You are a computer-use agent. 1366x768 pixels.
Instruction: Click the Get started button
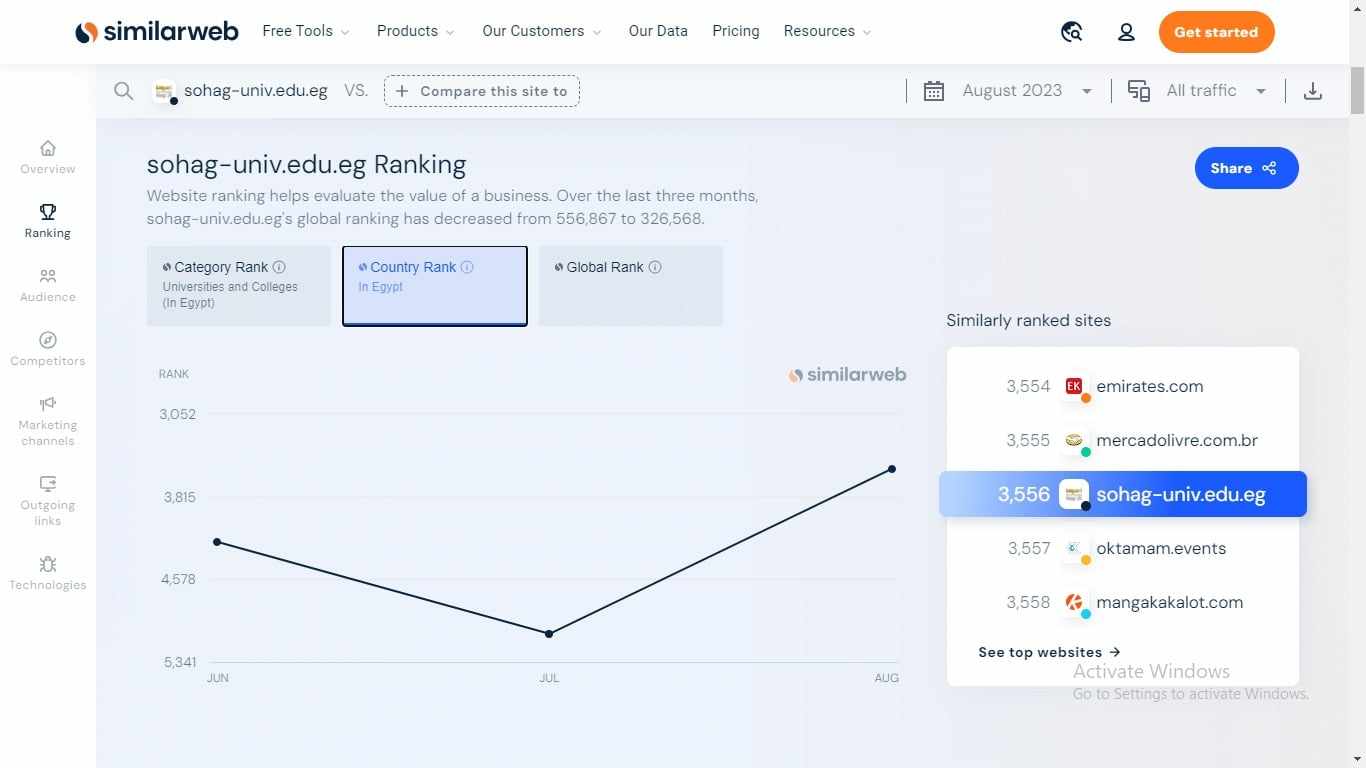point(1216,32)
